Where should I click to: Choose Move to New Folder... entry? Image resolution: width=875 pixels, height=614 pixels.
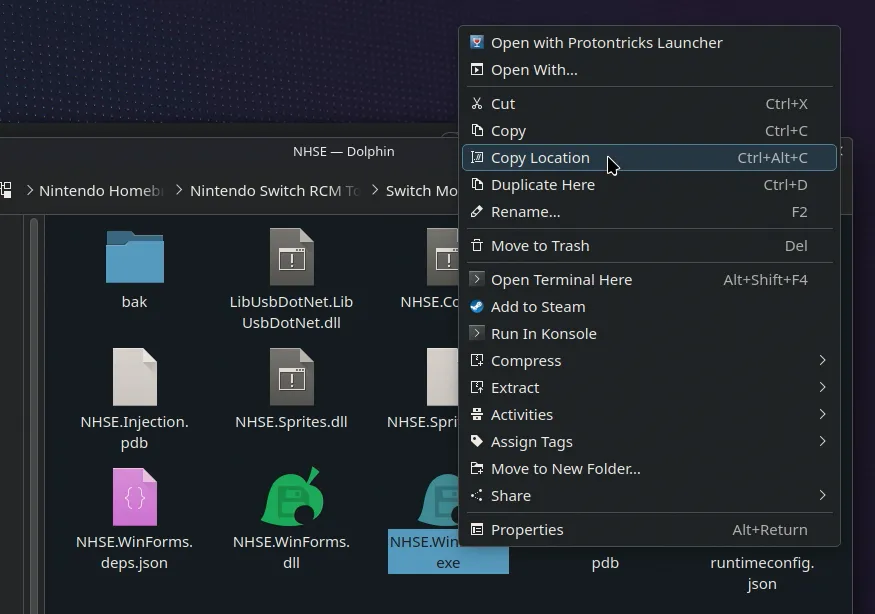pos(649,469)
